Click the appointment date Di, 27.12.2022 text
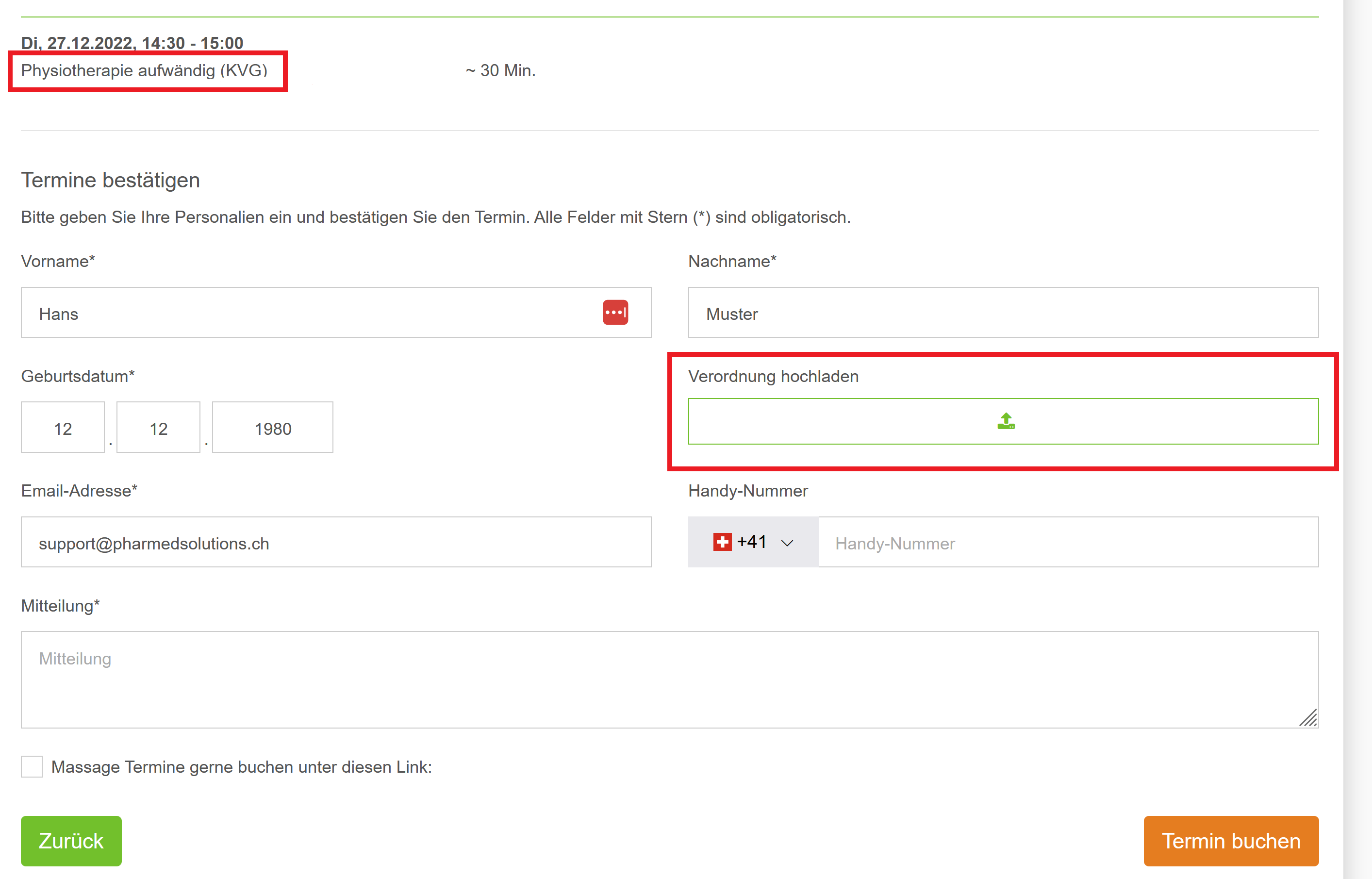Screen dimensions: 1372x879 tap(132, 43)
